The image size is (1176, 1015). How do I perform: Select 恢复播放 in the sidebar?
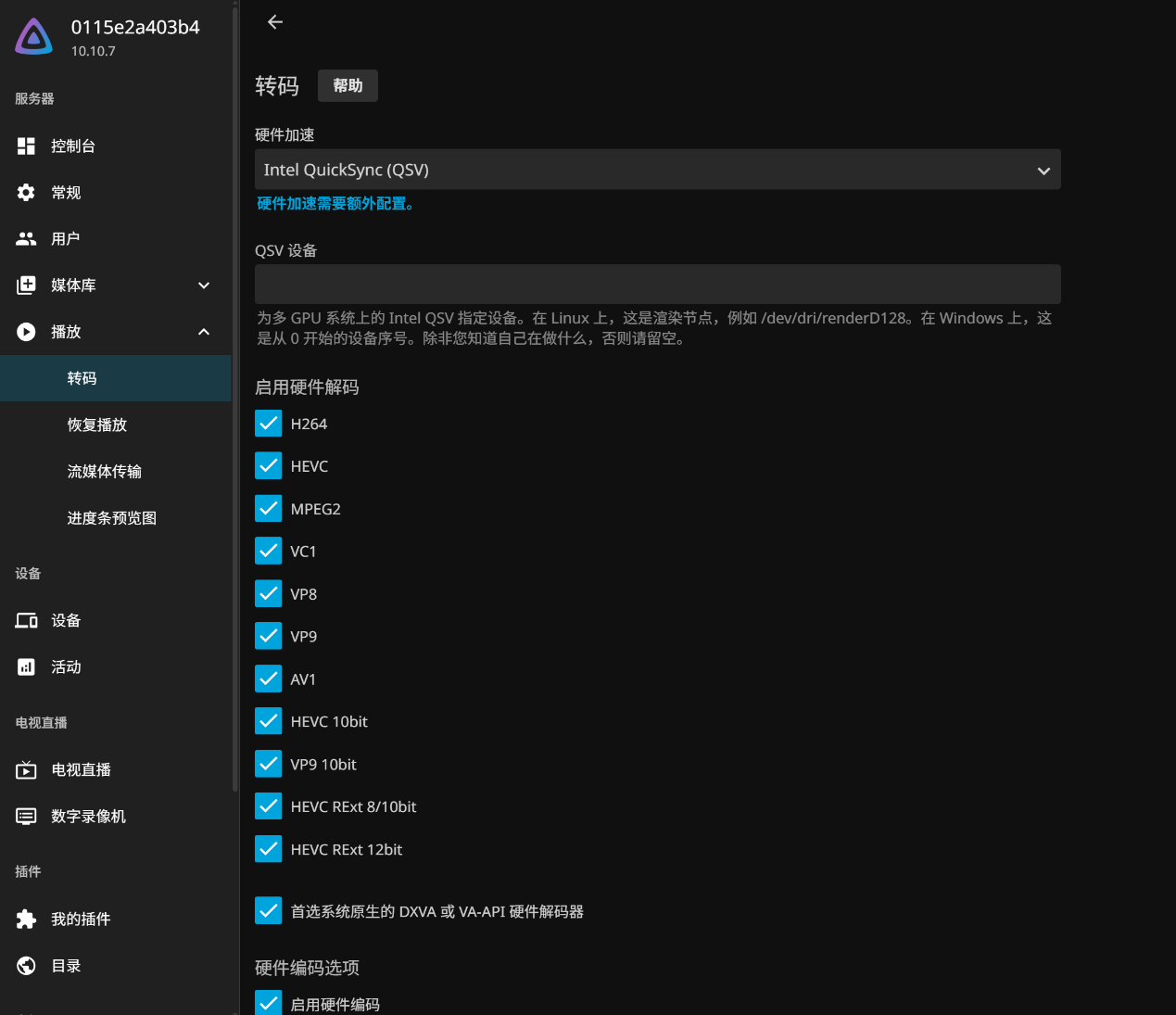coord(97,425)
